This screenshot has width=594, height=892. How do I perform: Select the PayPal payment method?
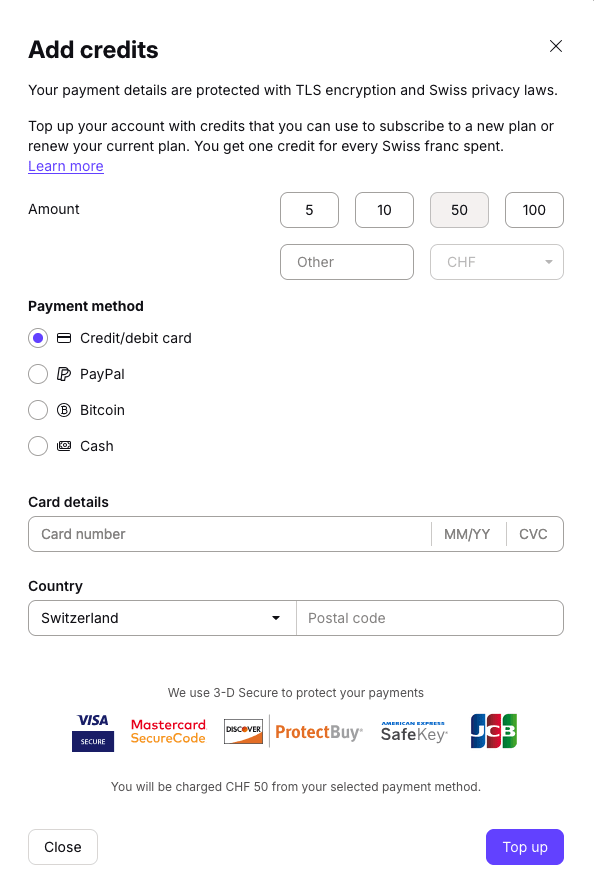(38, 374)
